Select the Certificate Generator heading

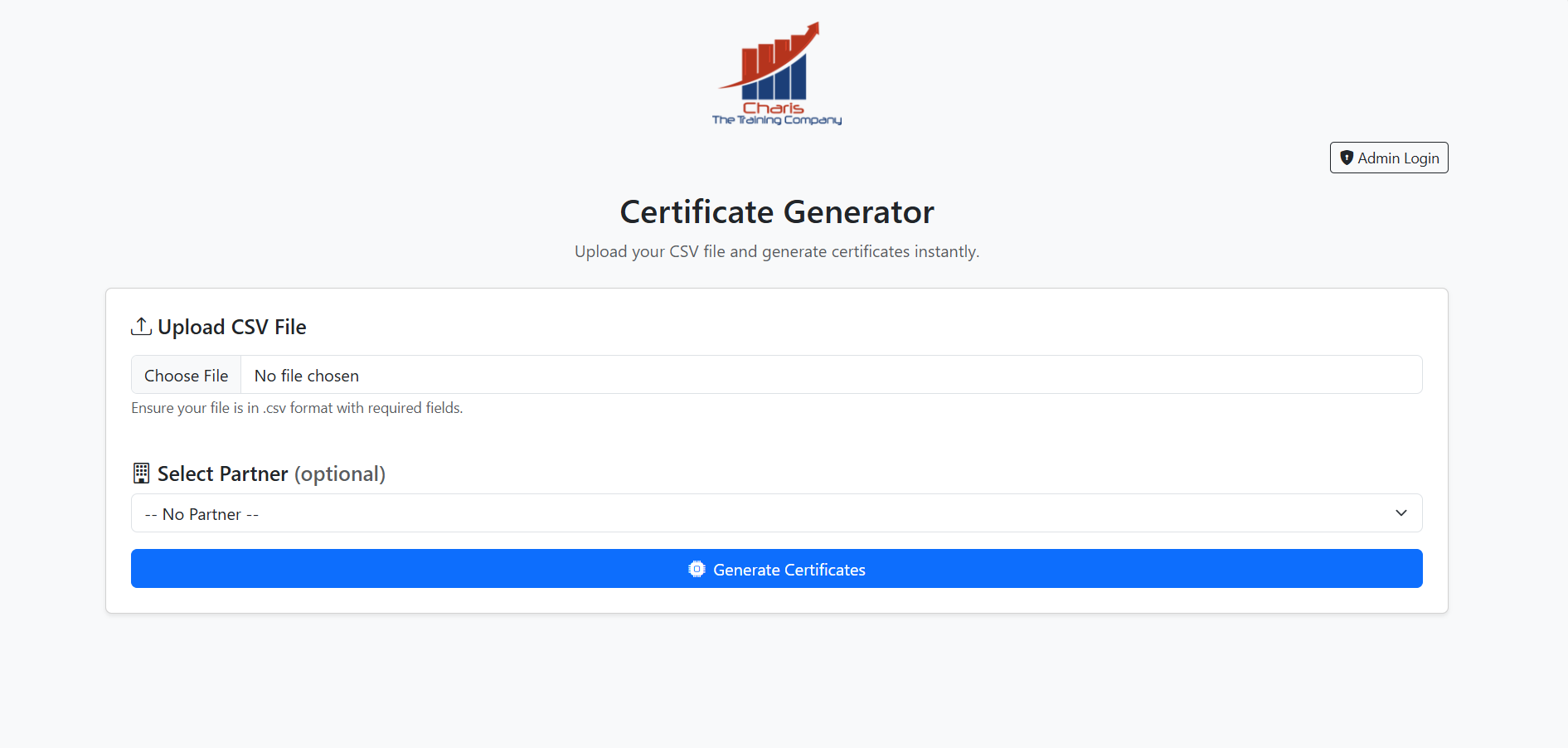[x=776, y=212]
